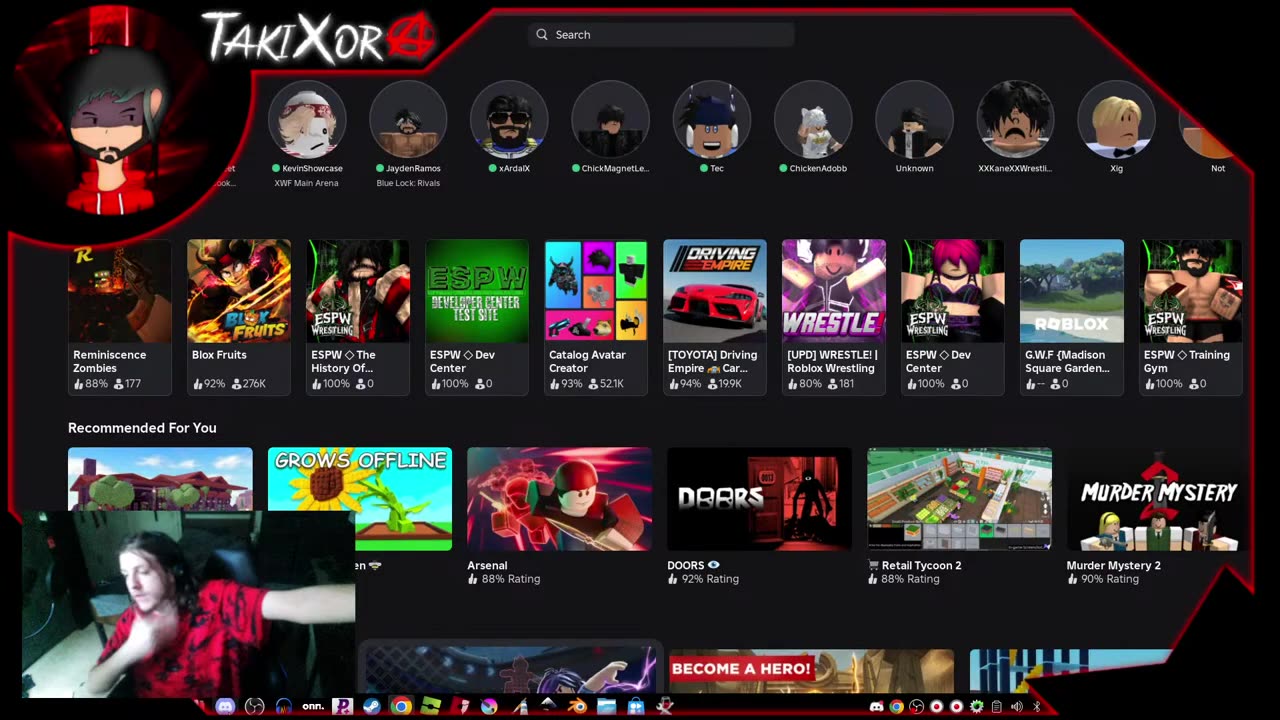Open green ESPW Developer Center Test Site thumbnail

coord(476,291)
